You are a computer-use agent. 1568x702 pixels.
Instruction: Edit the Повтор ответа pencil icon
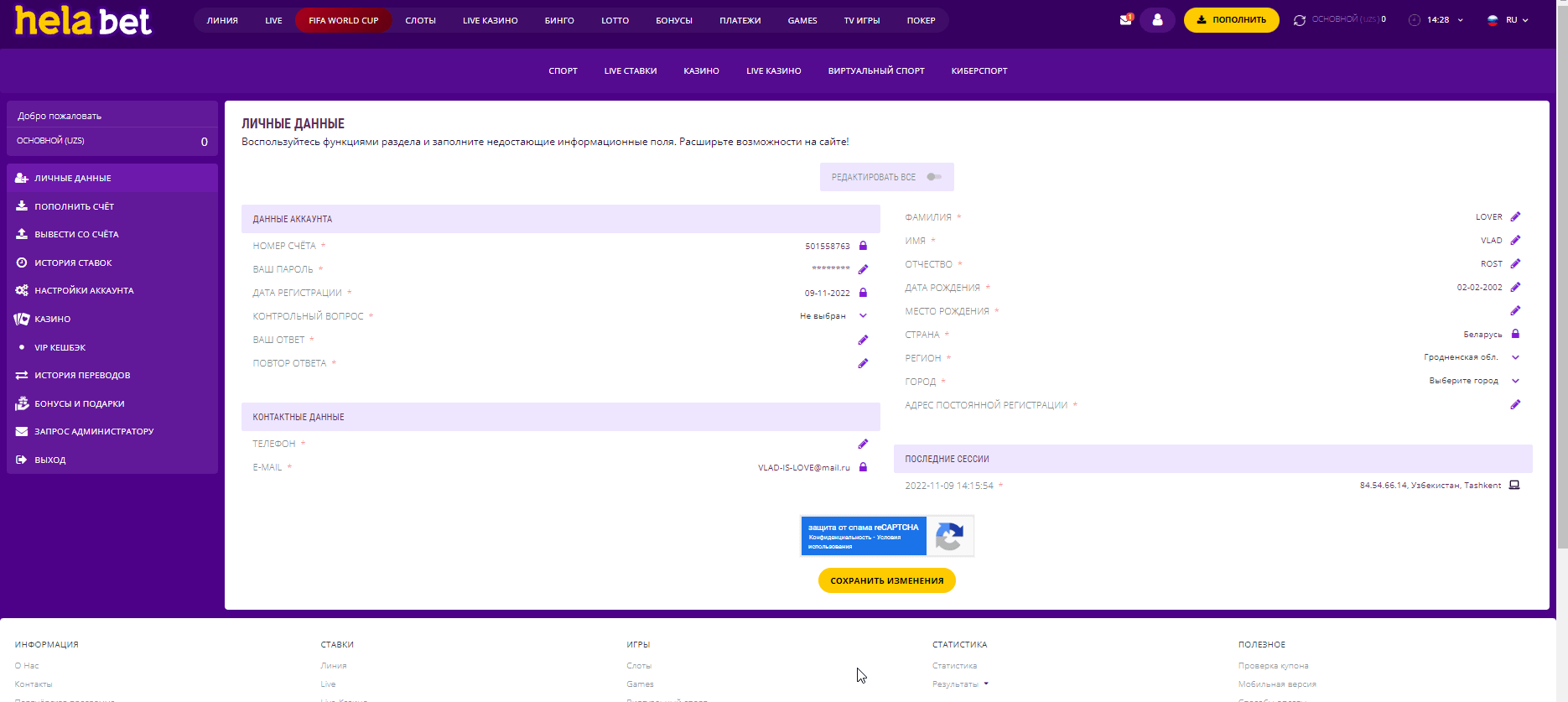pyautogui.click(x=863, y=363)
